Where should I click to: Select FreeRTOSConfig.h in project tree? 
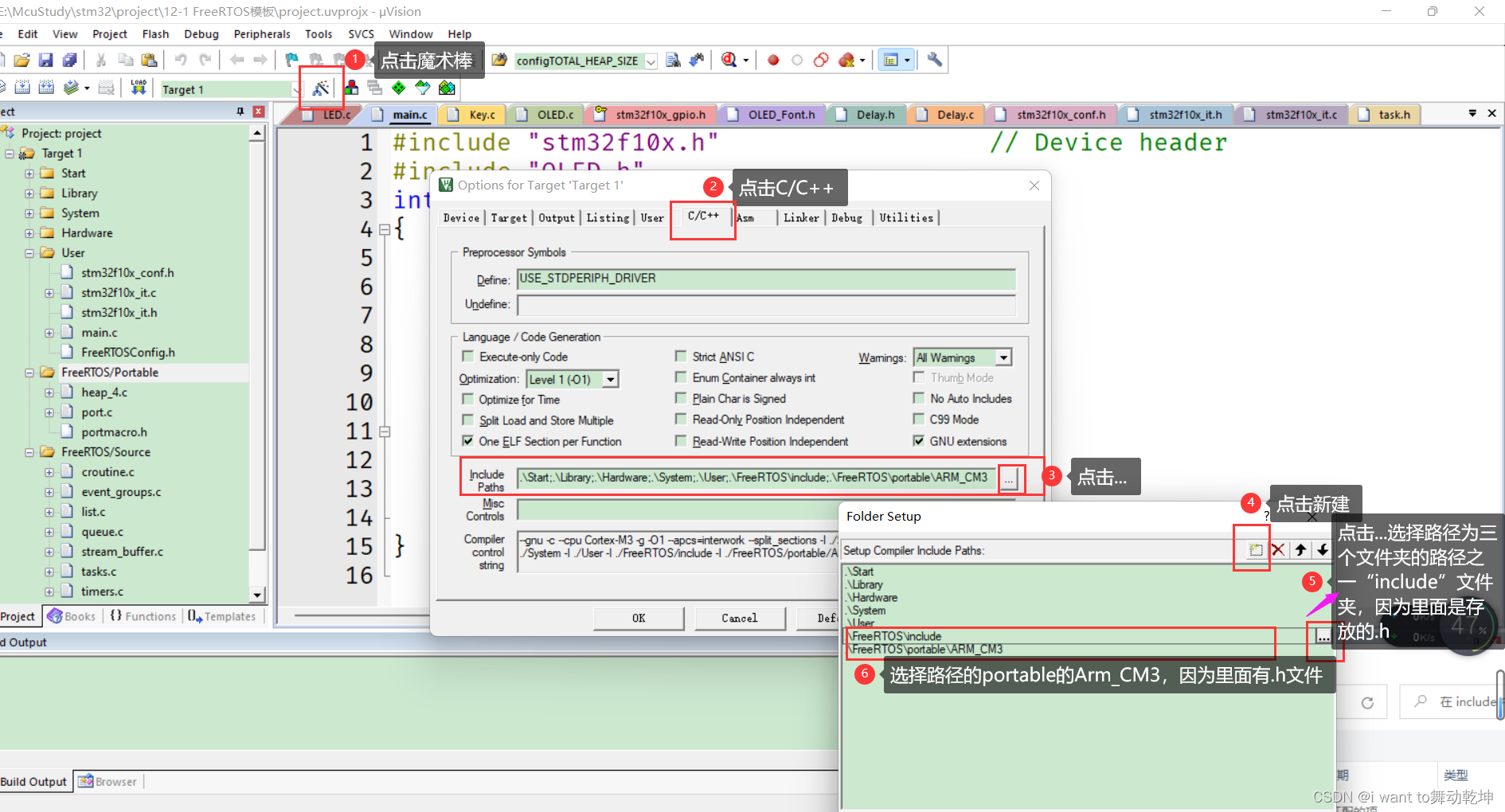(127, 353)
